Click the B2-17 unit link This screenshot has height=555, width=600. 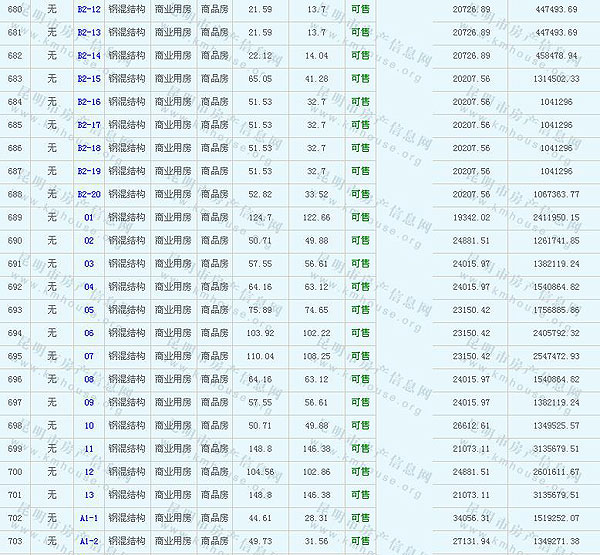point(89,125)
